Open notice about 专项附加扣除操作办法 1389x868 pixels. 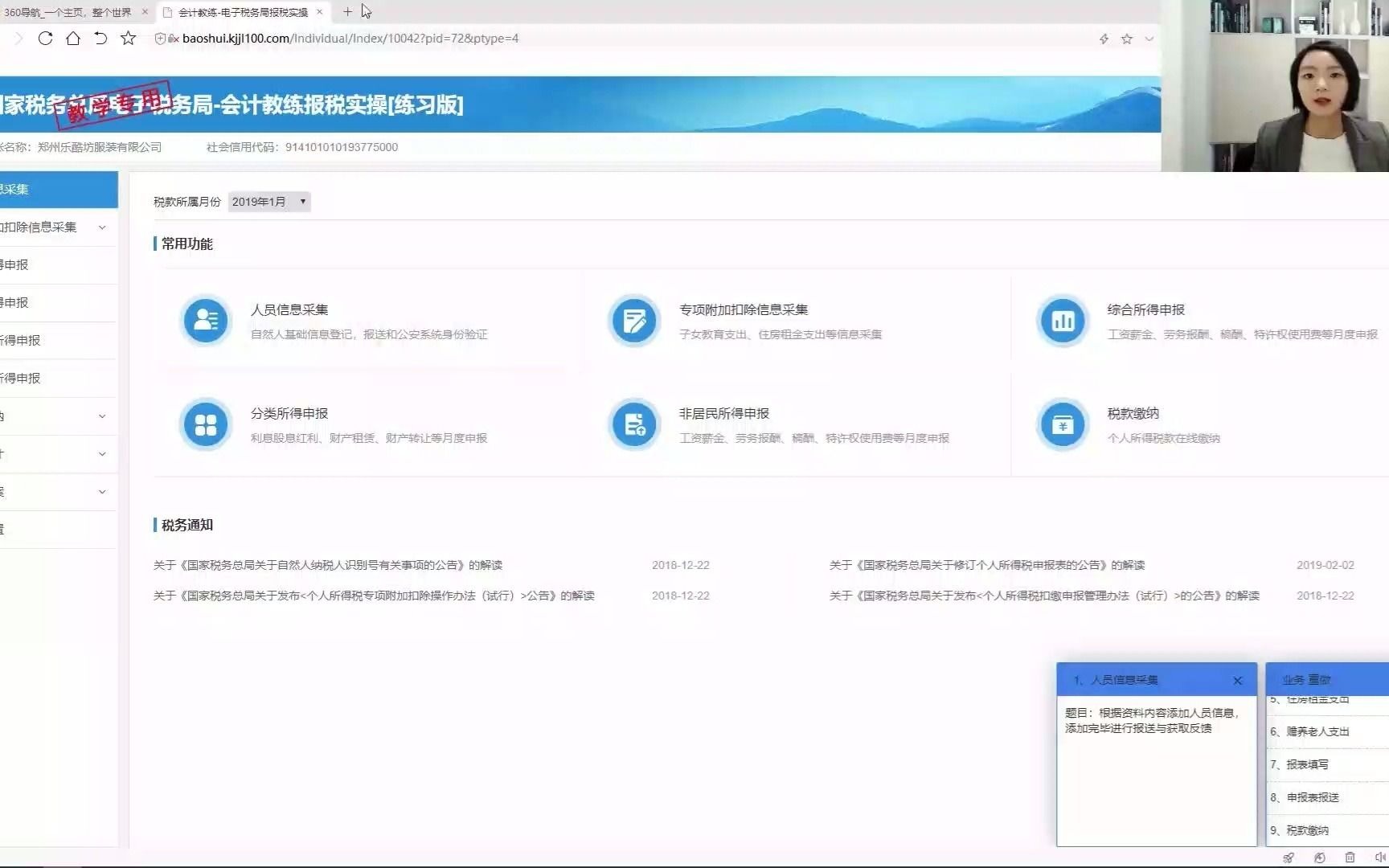pyautogui.click(x=374, y=596)
